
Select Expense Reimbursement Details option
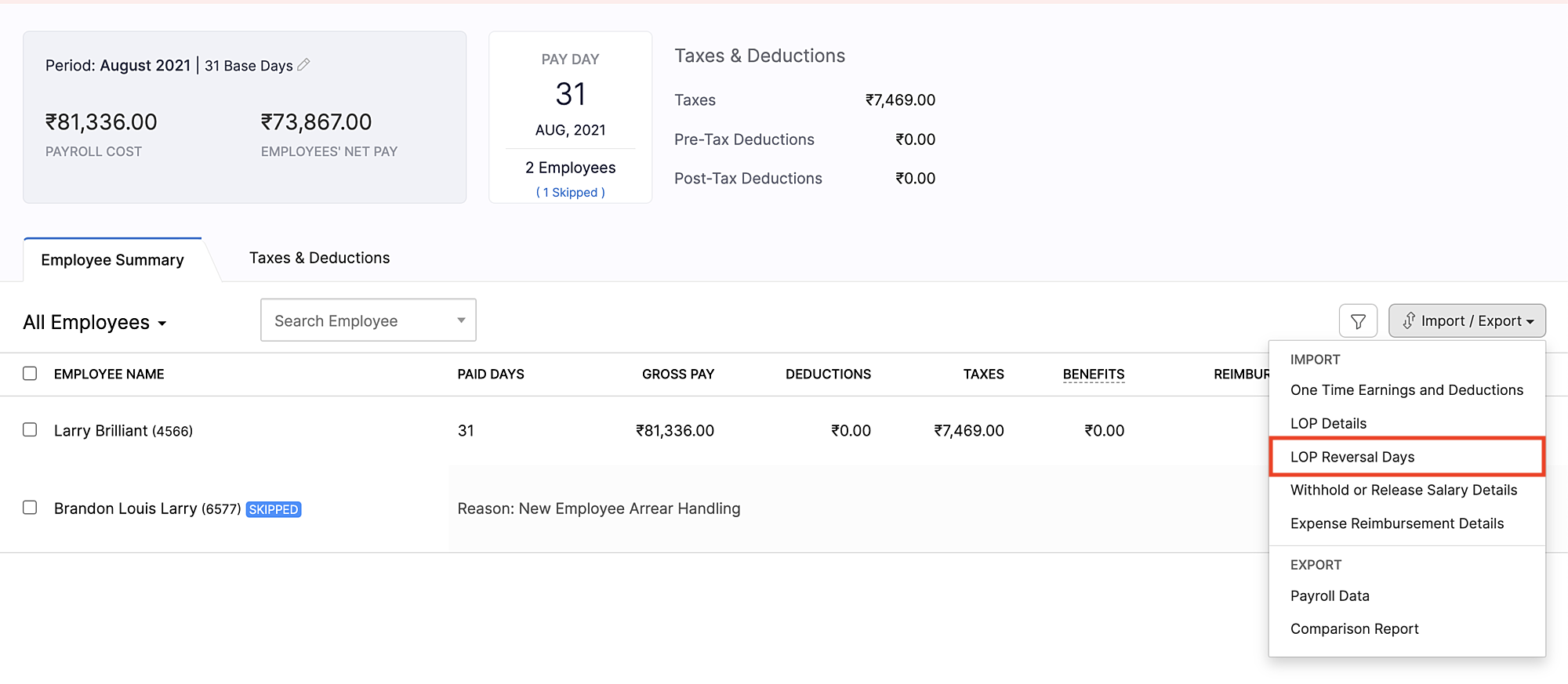click(1396, 523)
